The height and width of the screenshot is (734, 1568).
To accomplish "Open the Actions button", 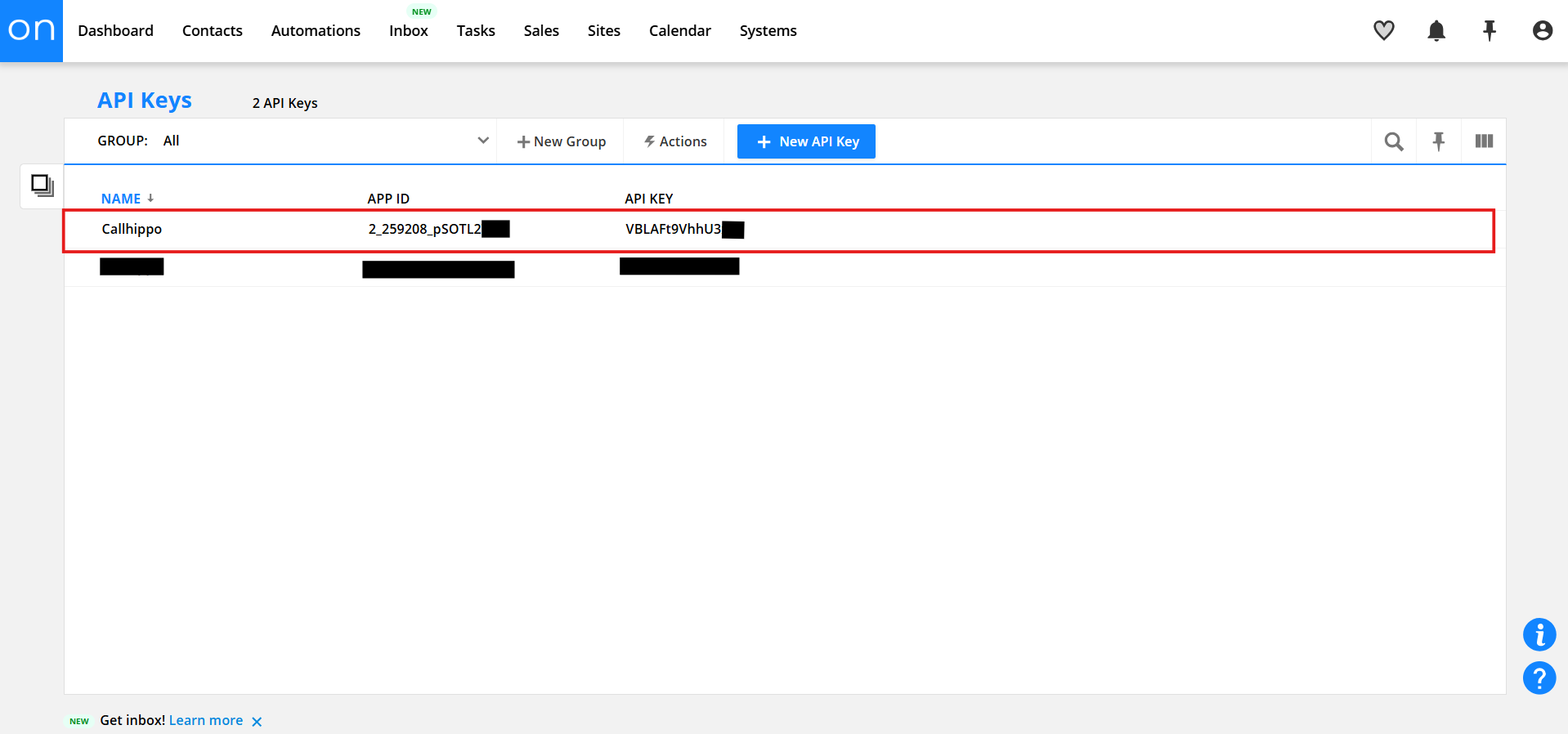I will (x=674, y=141).
